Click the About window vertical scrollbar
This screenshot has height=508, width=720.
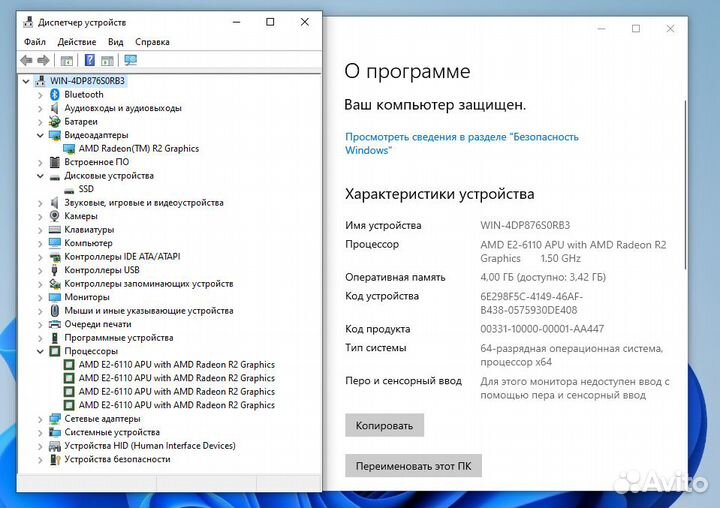coord(685,184)
